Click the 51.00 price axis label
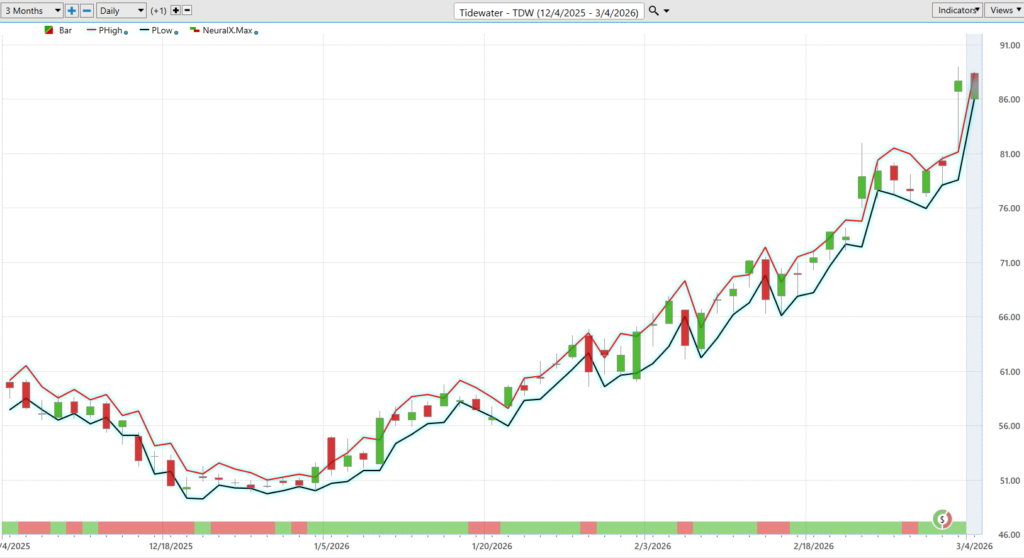 [1010, 480]
